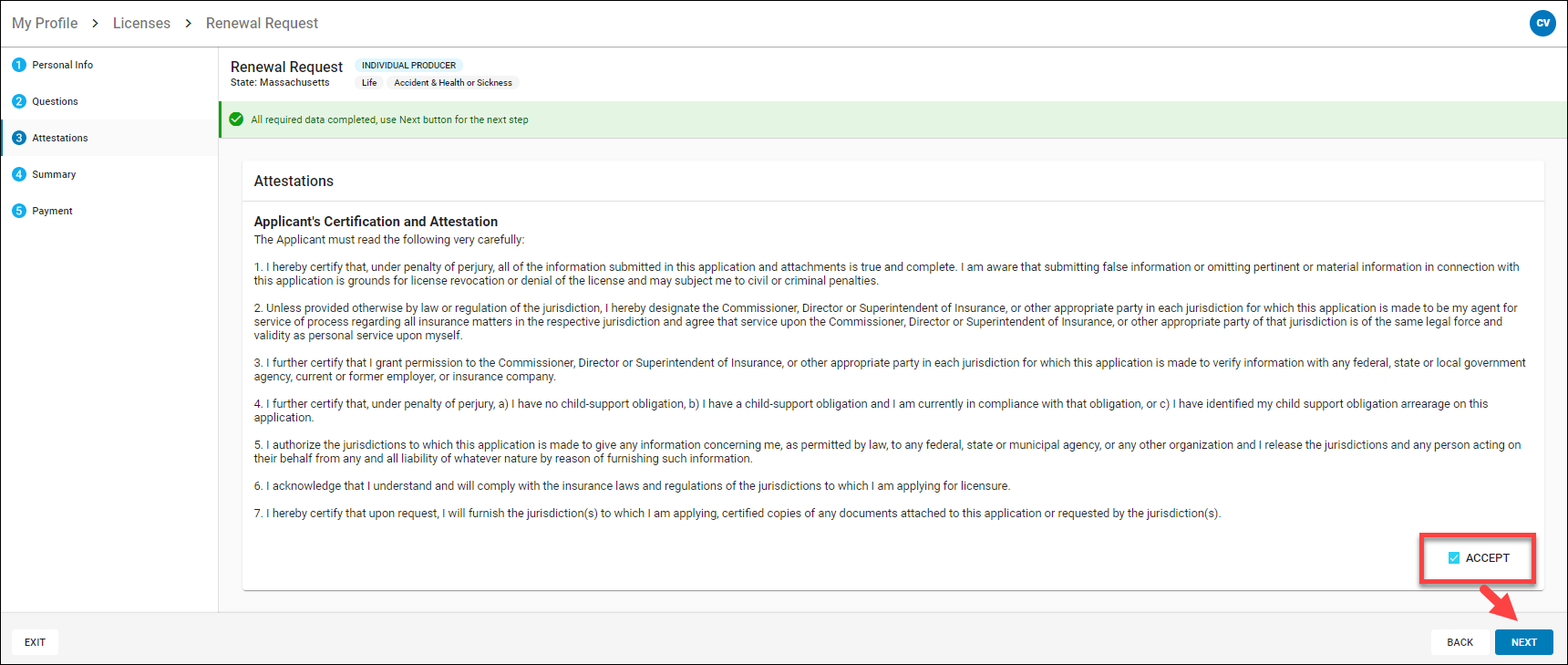
Task: Click the step 2 circle for Questions
Action: (x=19, y=101)
